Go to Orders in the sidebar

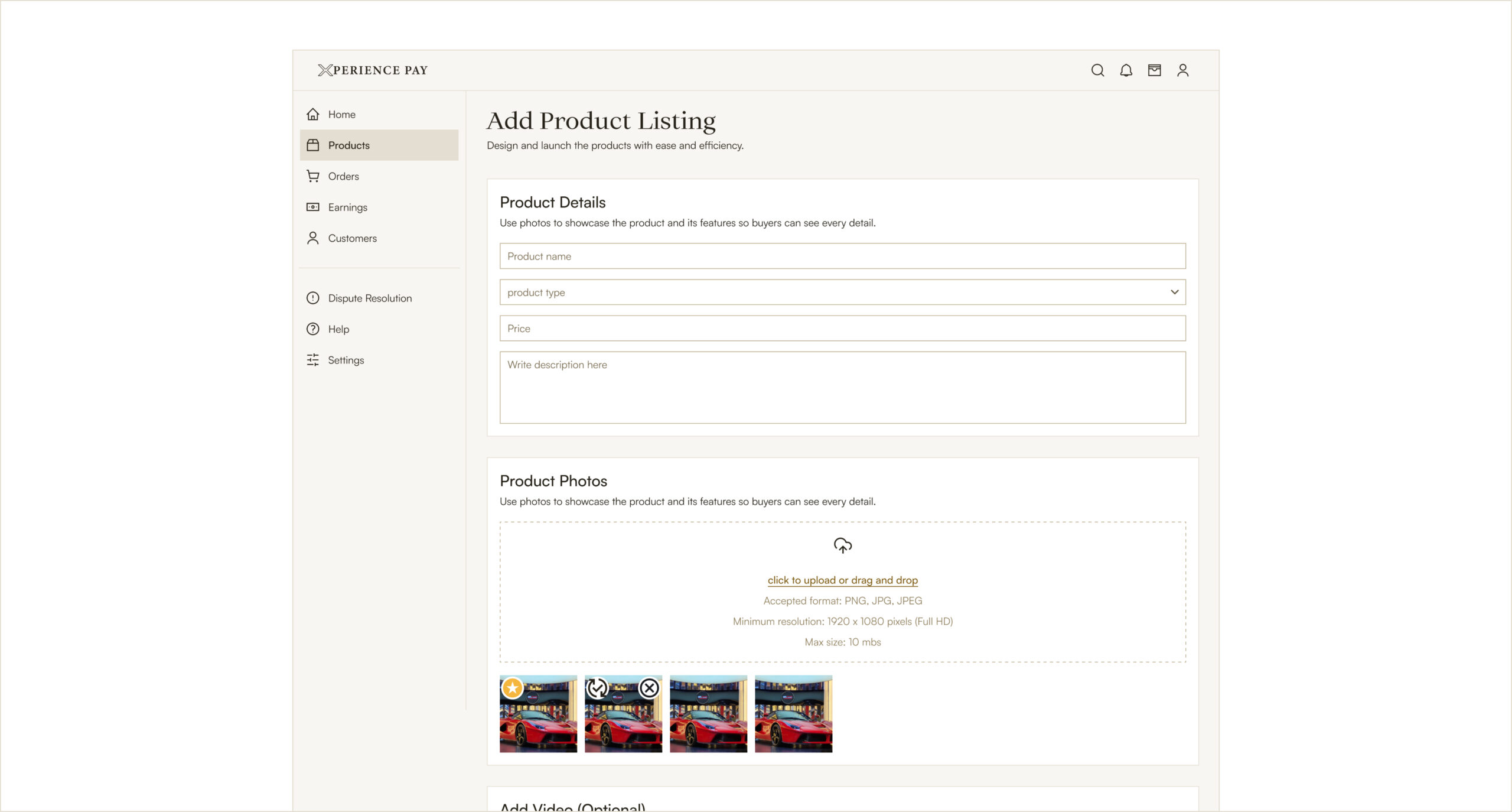tap(343, 176)
